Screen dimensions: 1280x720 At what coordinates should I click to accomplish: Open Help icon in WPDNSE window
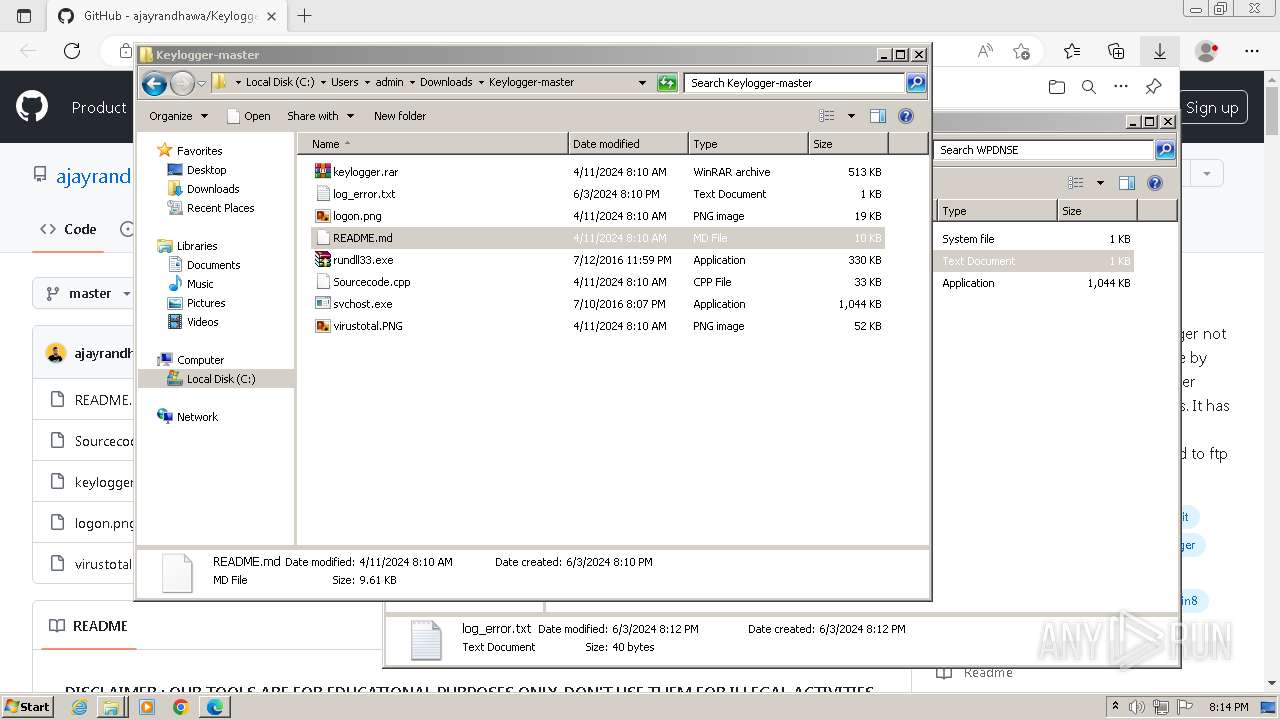coord(1155,183)
